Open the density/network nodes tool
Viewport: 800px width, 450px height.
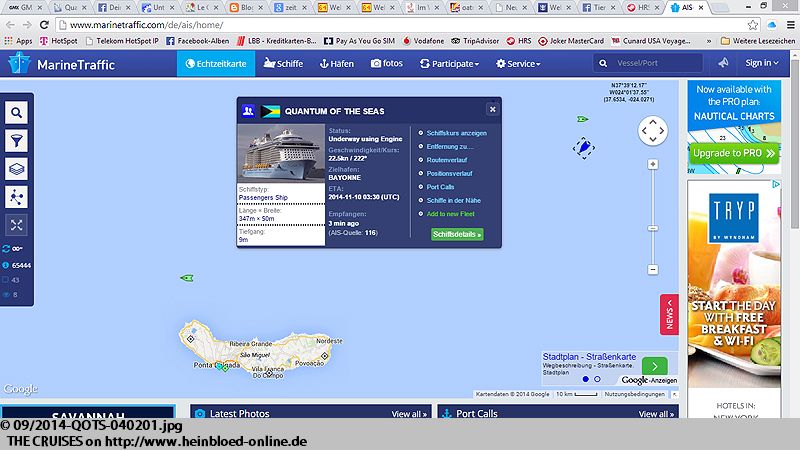(x=16, y=197)
